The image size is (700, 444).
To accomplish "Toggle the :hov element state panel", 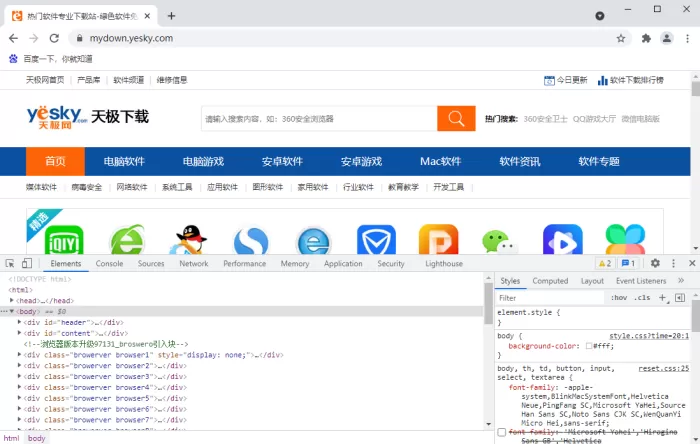I will pyautogui.click(x=619, y=298).
